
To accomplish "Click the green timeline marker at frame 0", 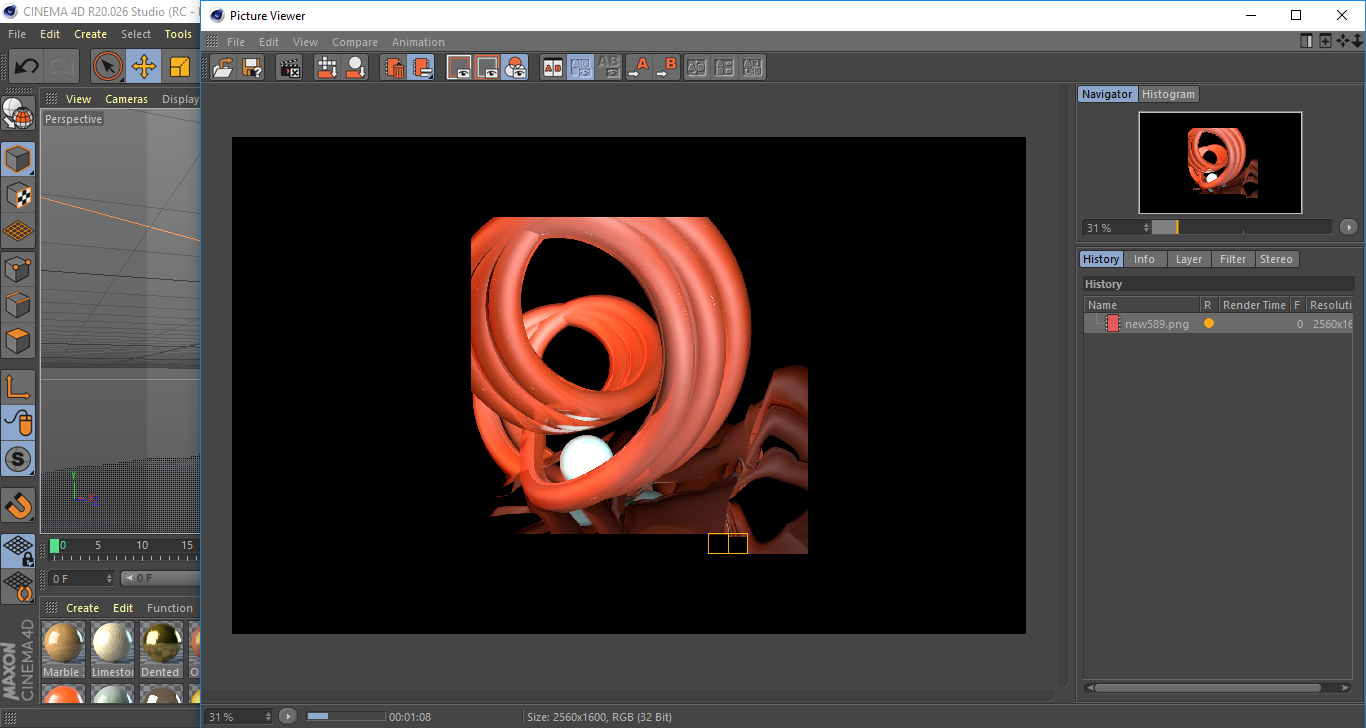I will point(54,546).
